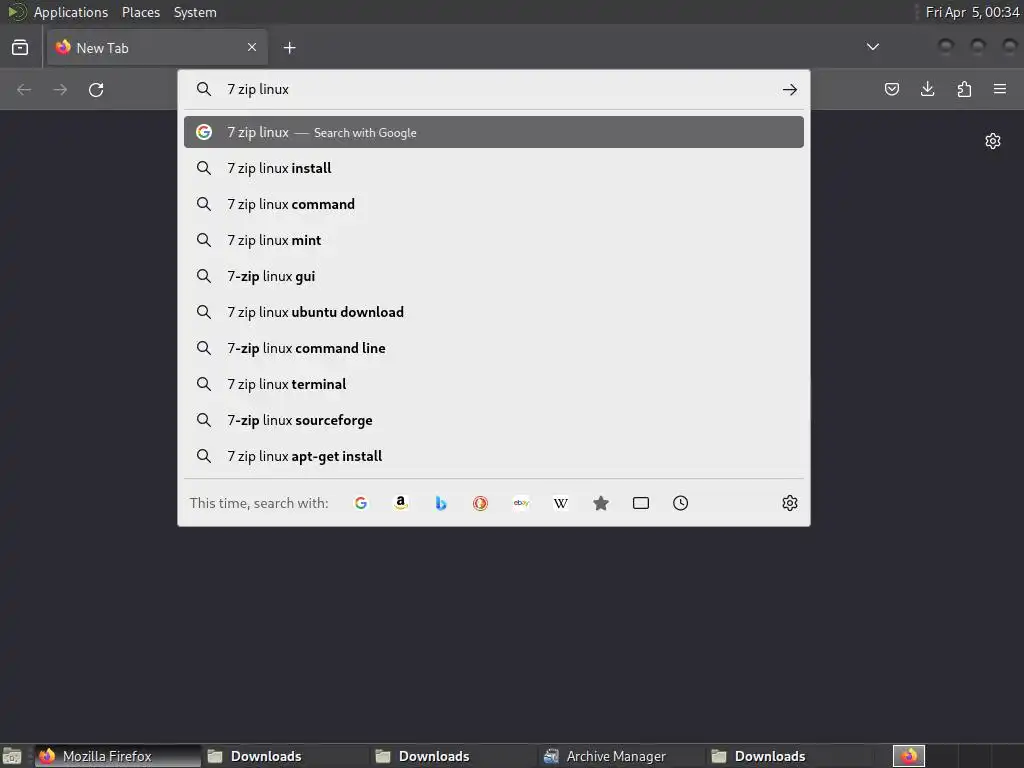The height and width of the screenshot is (768, 1024).
Task: Go back one page
Action: [24, 89]
